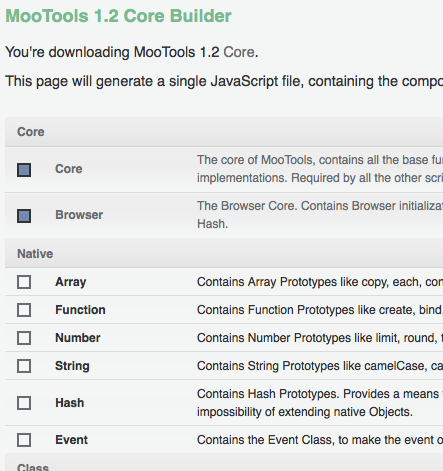Check the Hash checkbox
The width and height of the screenshot is (443, 471).
click(x=24, y=403)
